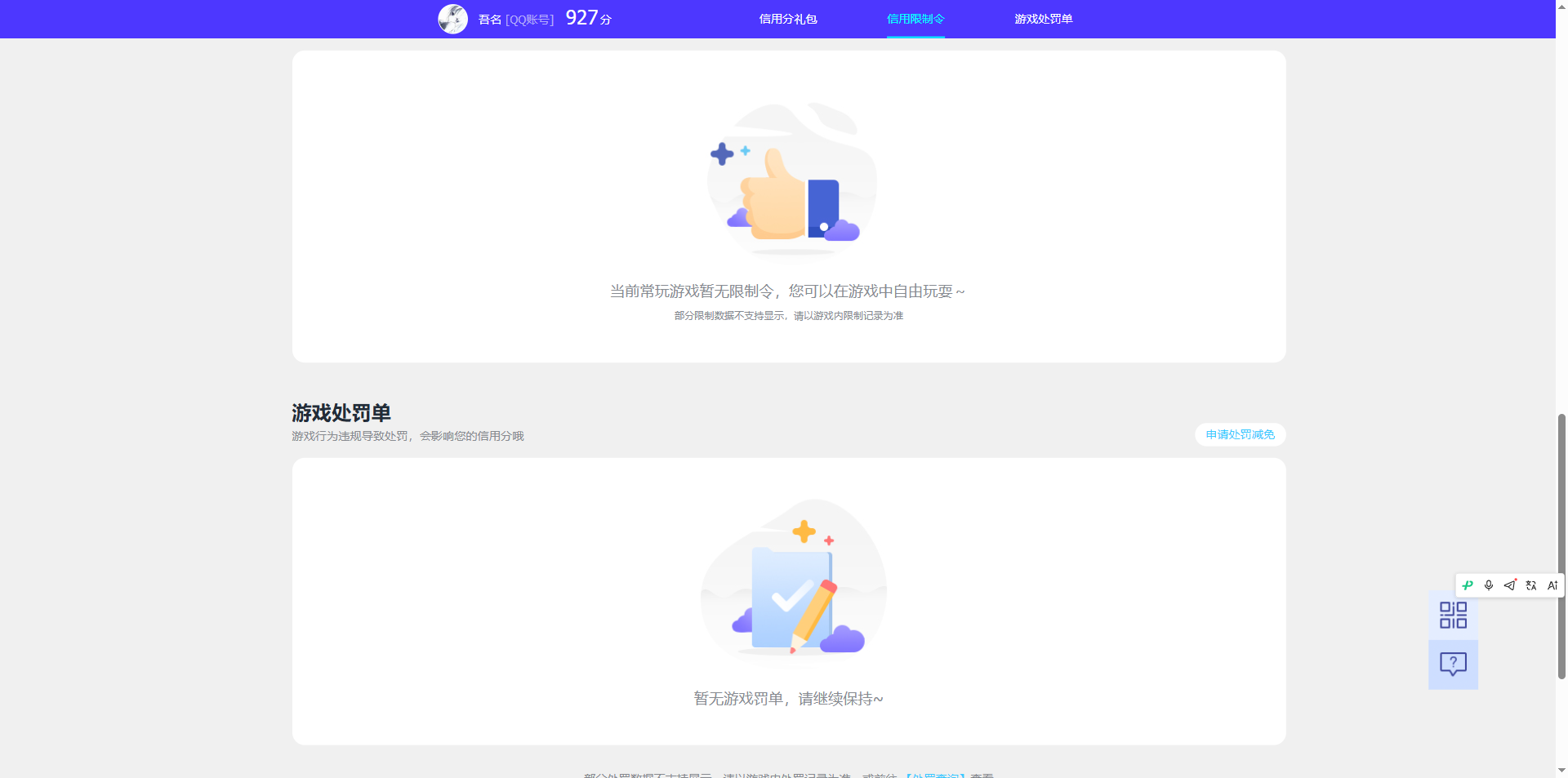Go to the 游戏处罚单 tab
Image resolution: width=1568 pixels, height=778 pixels.
click(1043, 19)
